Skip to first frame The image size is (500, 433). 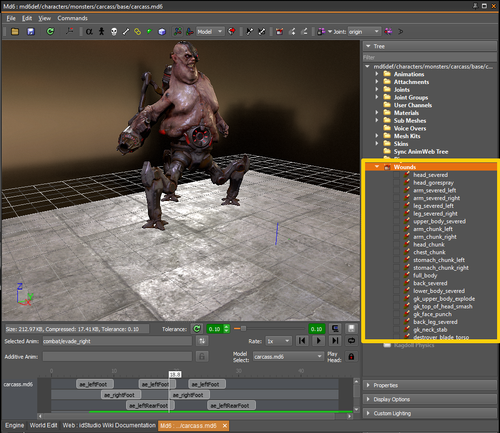click(302, 341)
